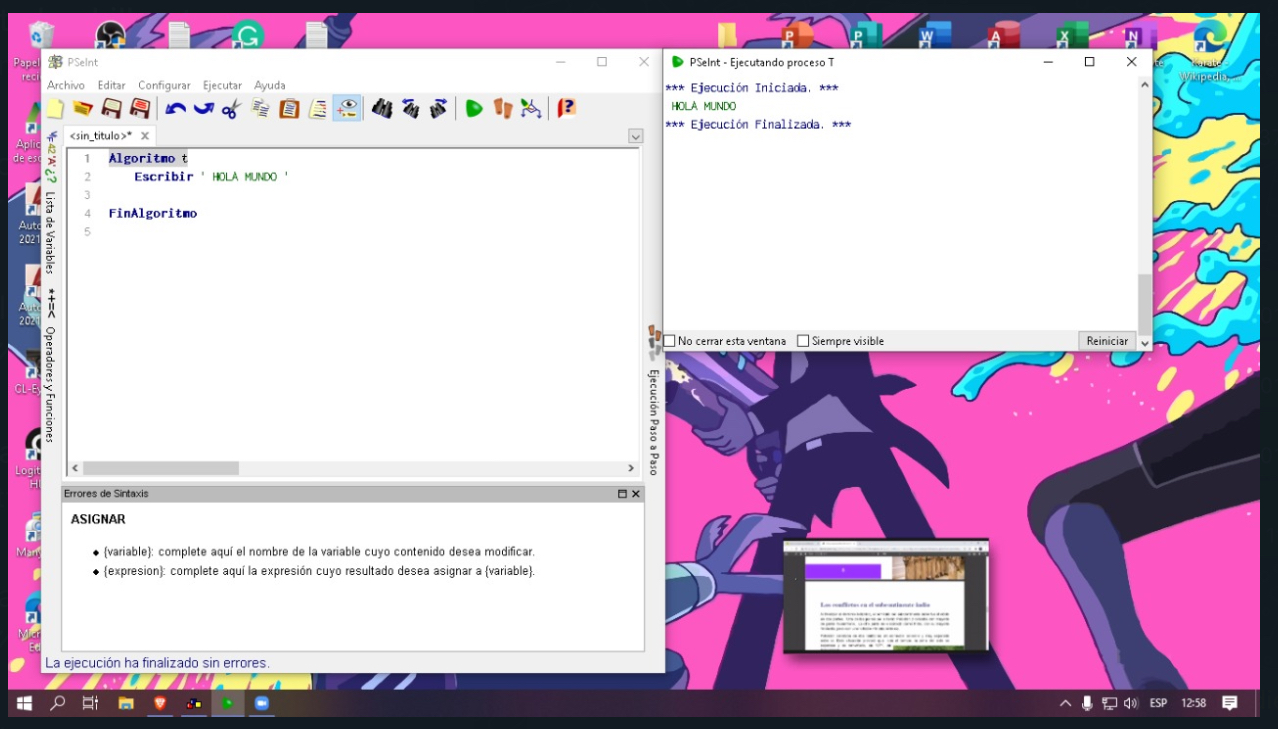Maximize the Errores de Sintaxis panel
This screenshot has height=729, width=1278.
coord(622,494)
